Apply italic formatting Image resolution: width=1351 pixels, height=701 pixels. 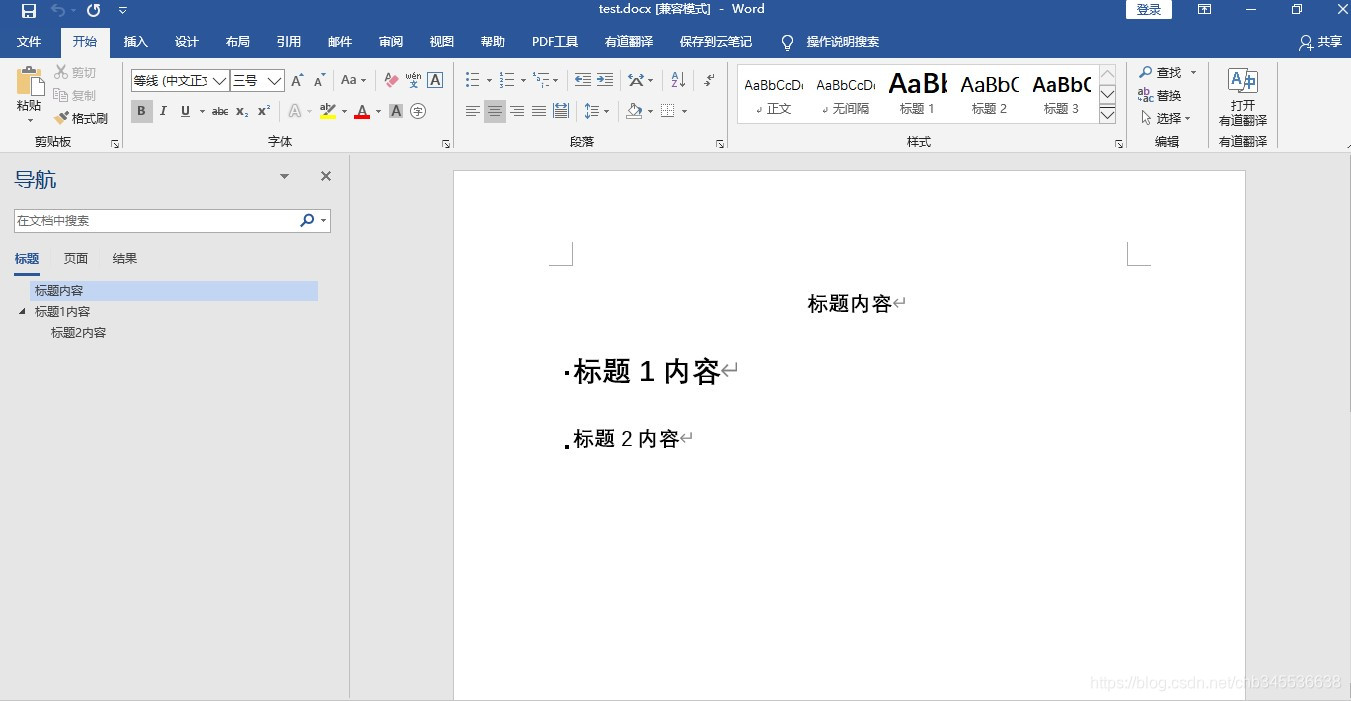coord(162,111)
